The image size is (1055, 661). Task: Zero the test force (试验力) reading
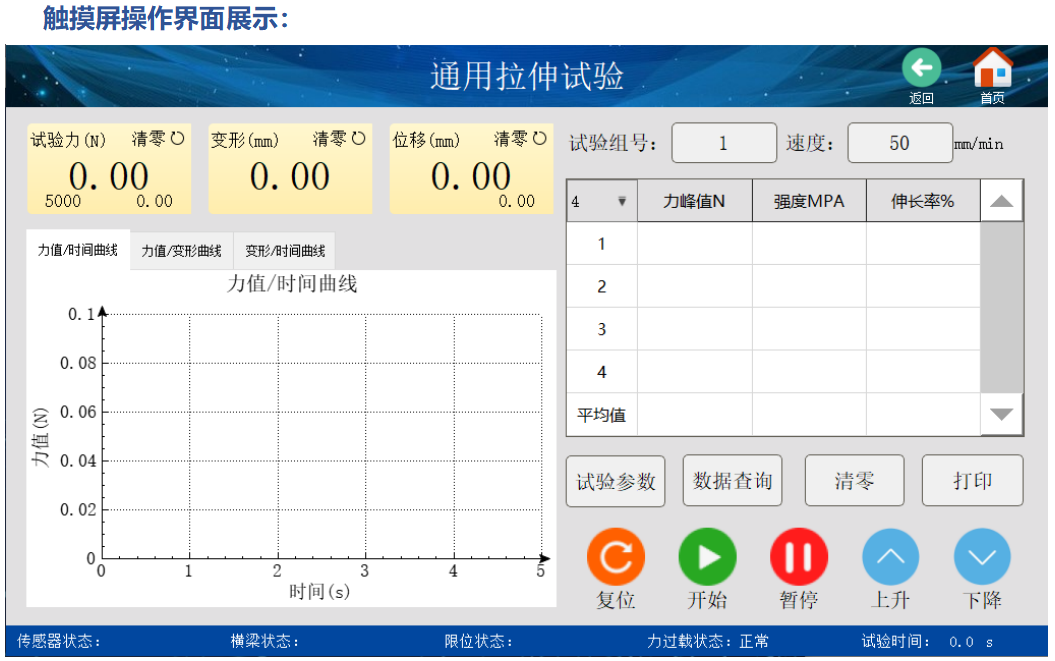point(159,140)
